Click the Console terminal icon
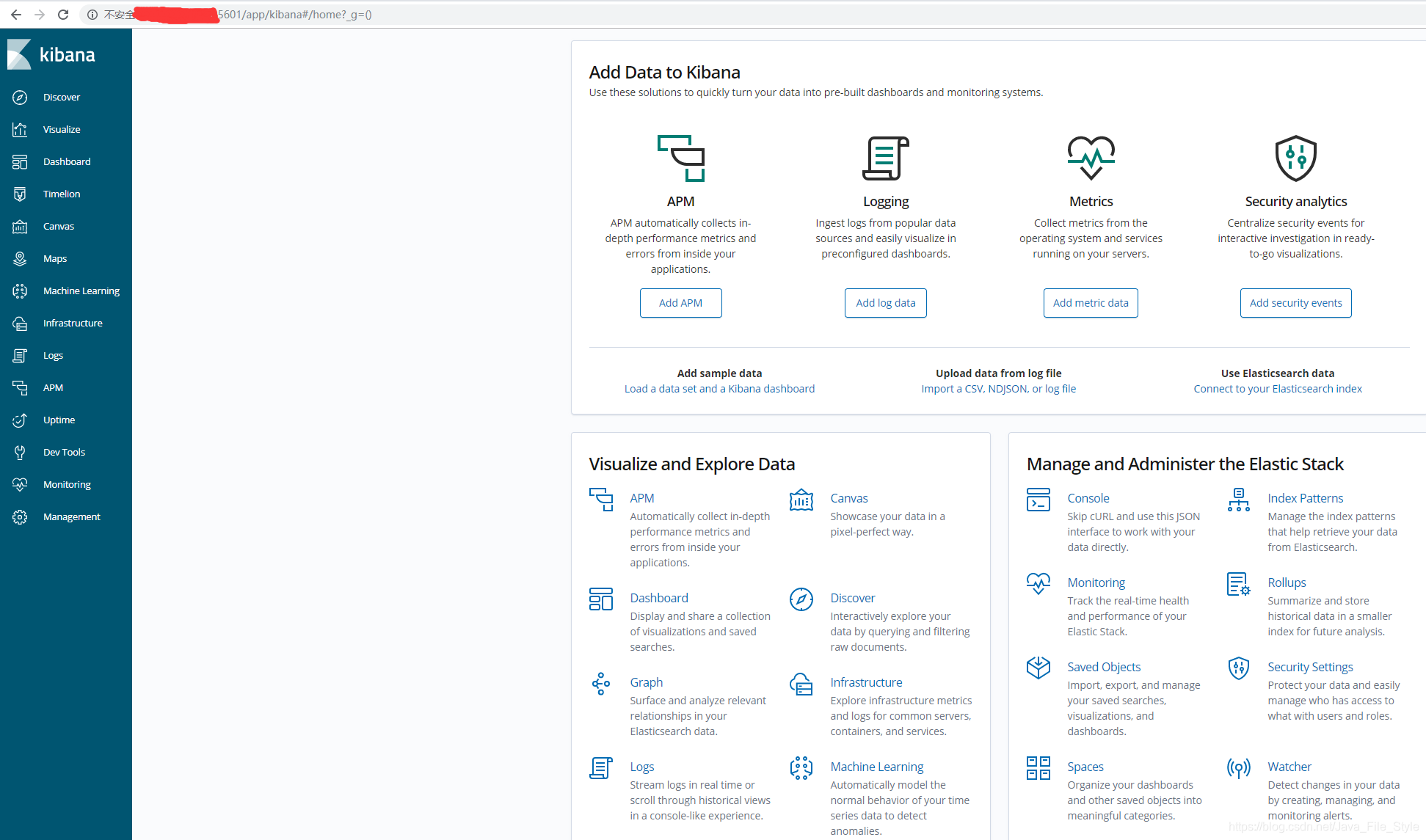Screen dimensions: 1426x840 pyautogui.click(x=1038, y=500)
